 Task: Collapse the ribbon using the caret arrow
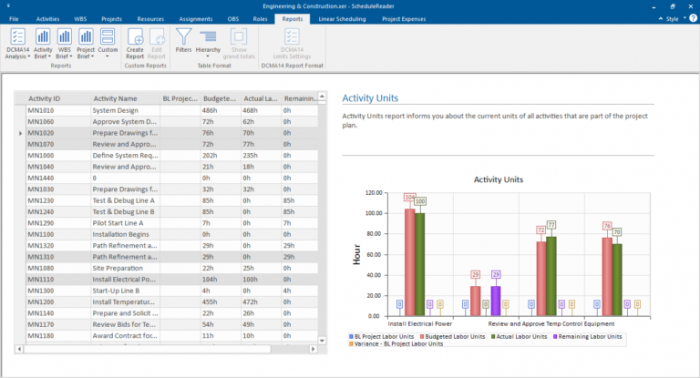660,19
